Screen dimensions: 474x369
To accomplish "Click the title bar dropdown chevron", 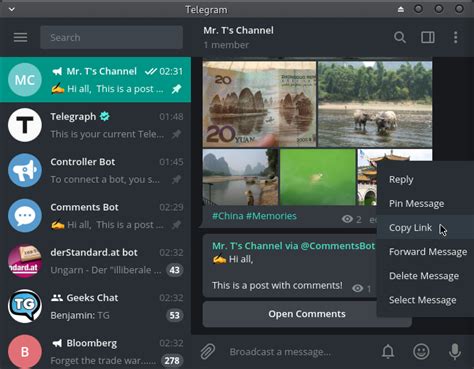I will click(12, 9).
